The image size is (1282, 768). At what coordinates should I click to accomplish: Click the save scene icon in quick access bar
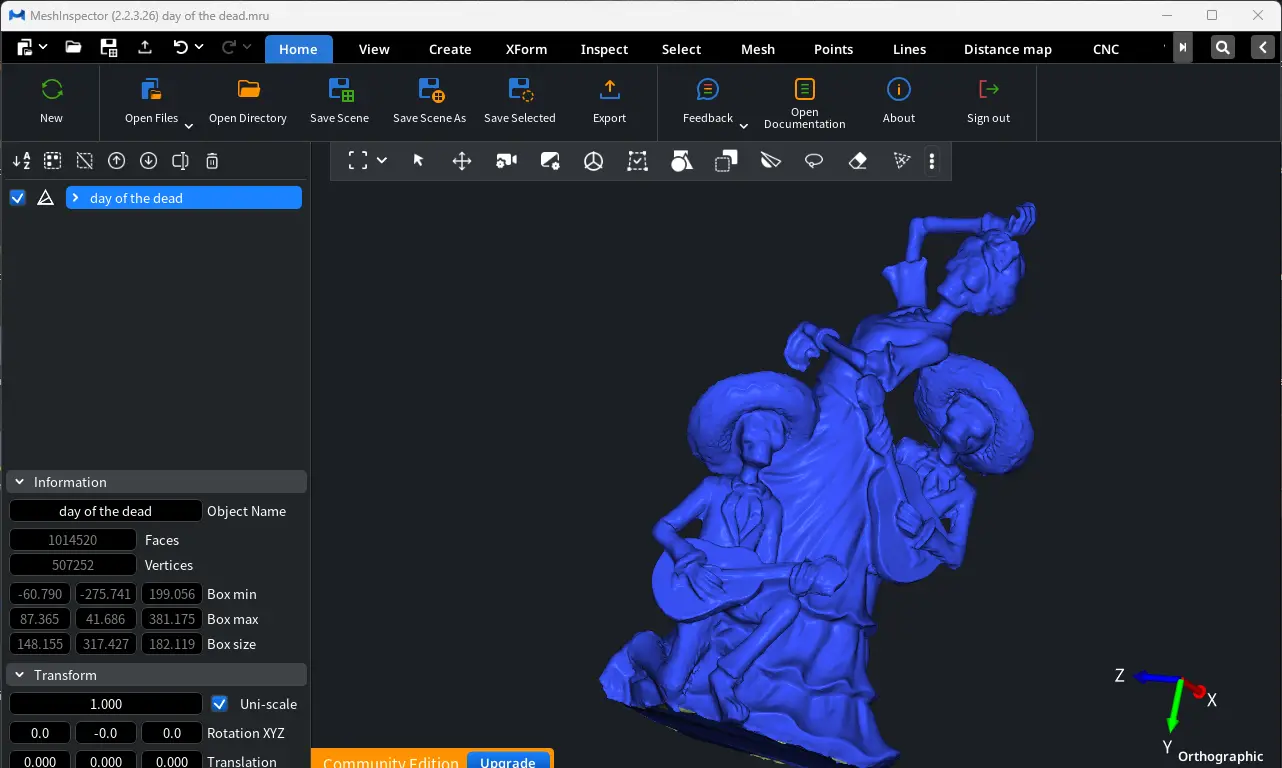109,47
